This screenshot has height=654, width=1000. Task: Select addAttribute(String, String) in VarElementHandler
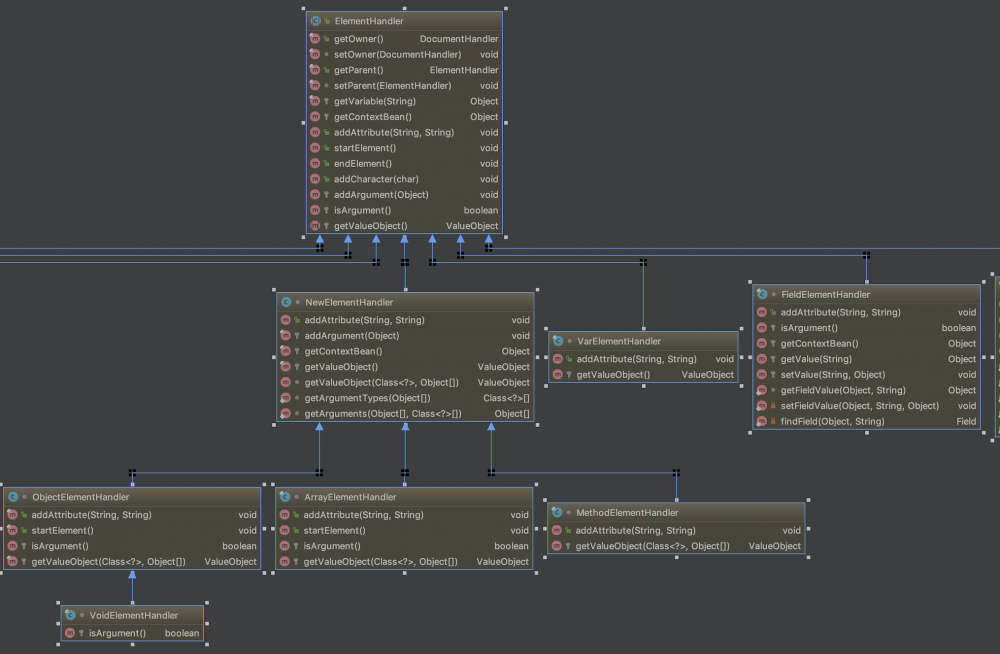pyautogui.click(x=636, y=359)
